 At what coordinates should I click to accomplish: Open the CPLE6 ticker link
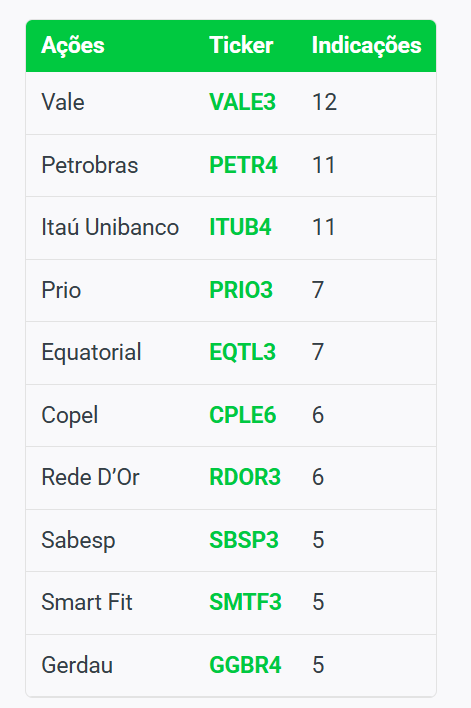point(242,415)
